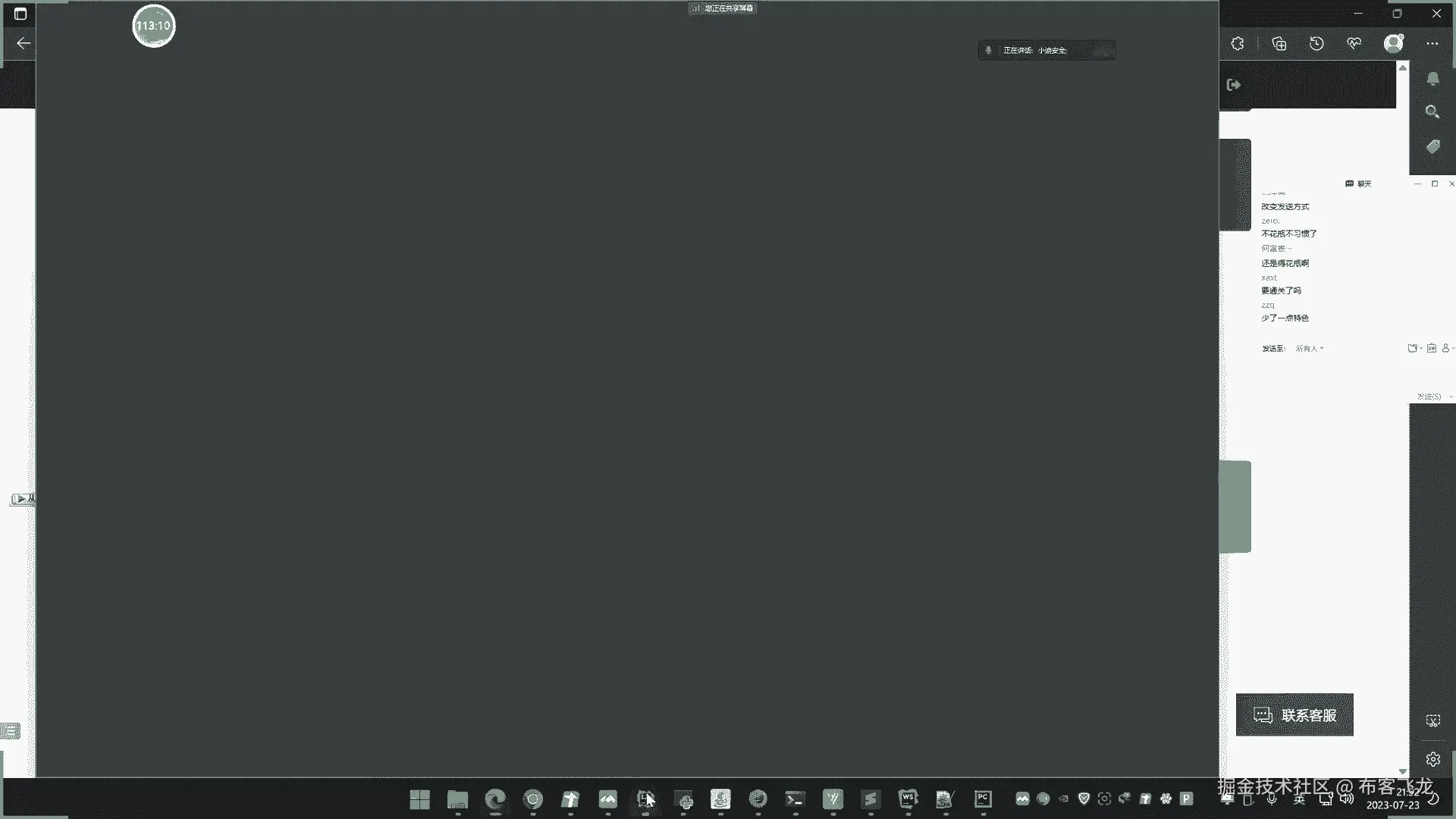Open the 发送至 所有人 recipient dropdown
The image size is (1456, 819).
tap(1310, 349)
